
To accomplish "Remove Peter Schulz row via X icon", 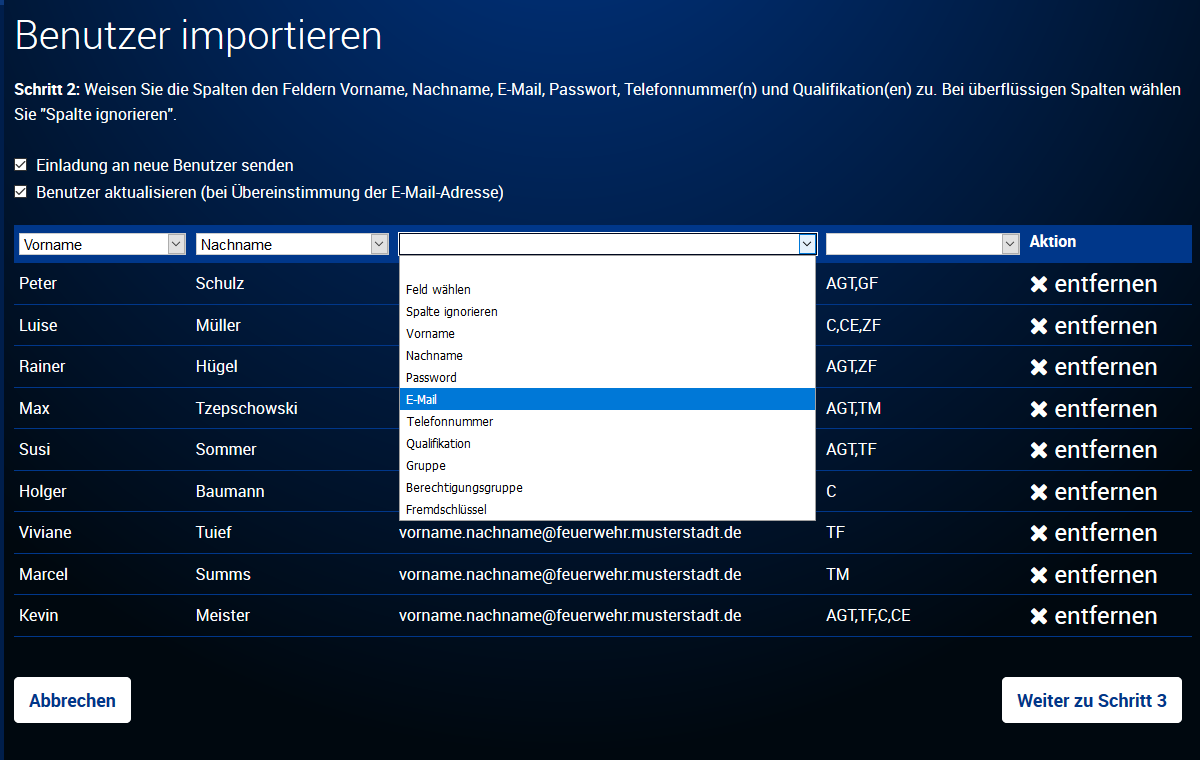I will click(x=1039, y=284).
